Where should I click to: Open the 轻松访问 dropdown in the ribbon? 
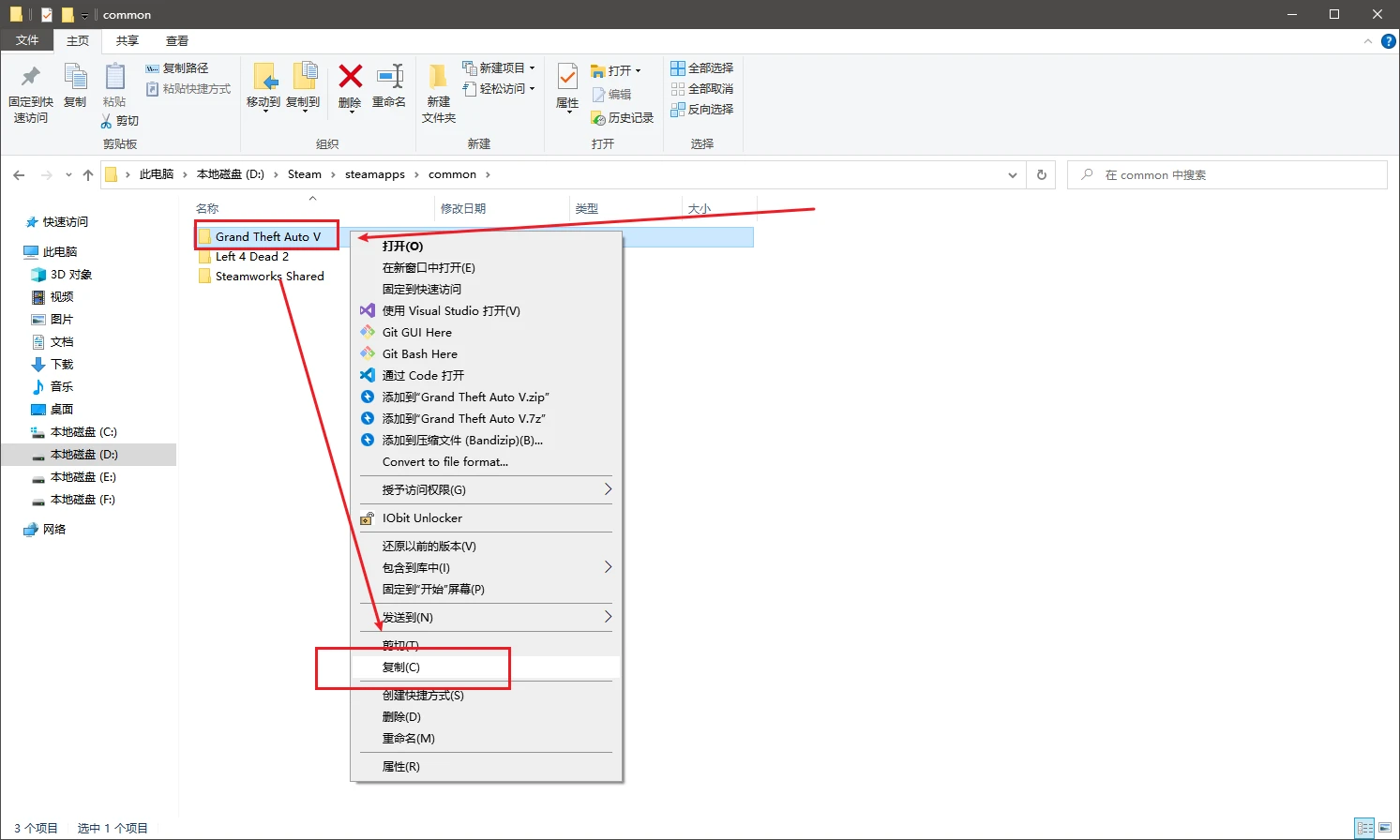pyautogui.click(x=499, y=89)
